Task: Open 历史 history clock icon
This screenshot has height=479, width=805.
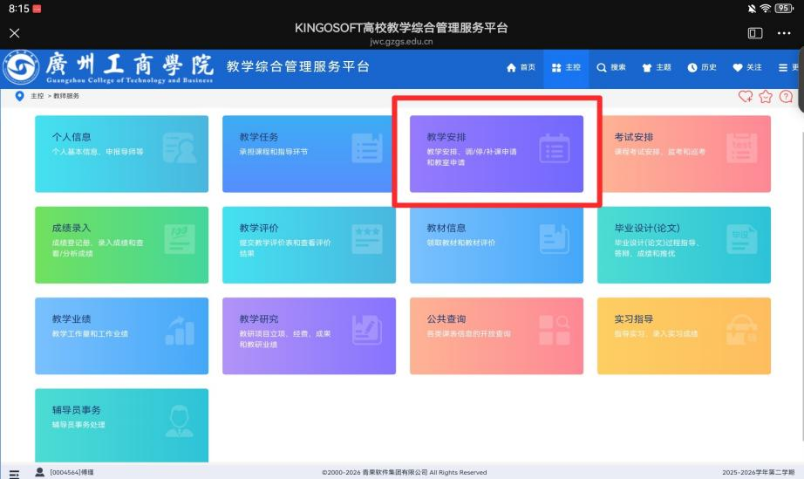Action: [691, 67]
